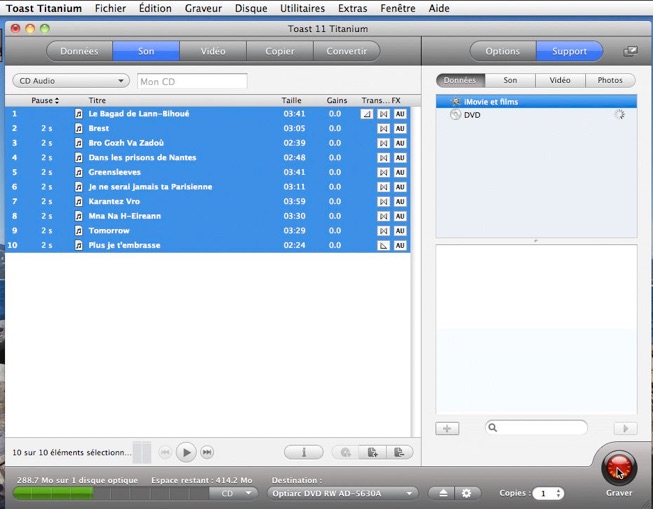Open the Optiarc DVD RW destination dropdown

click(x=342, y=493)
